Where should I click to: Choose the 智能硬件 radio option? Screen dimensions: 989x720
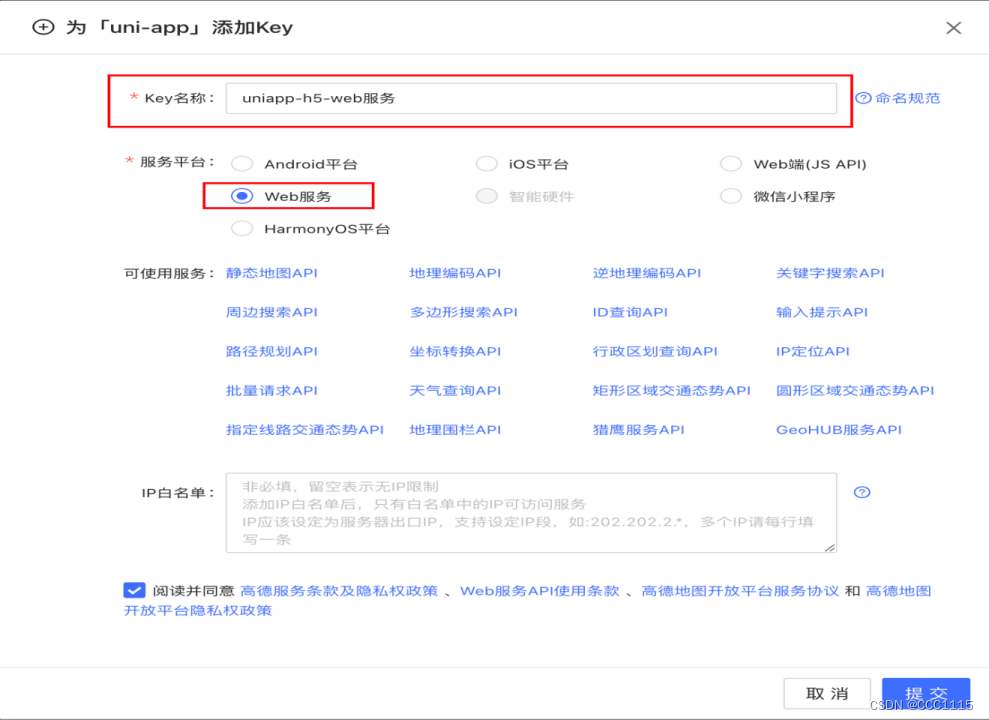click(486, 196)
